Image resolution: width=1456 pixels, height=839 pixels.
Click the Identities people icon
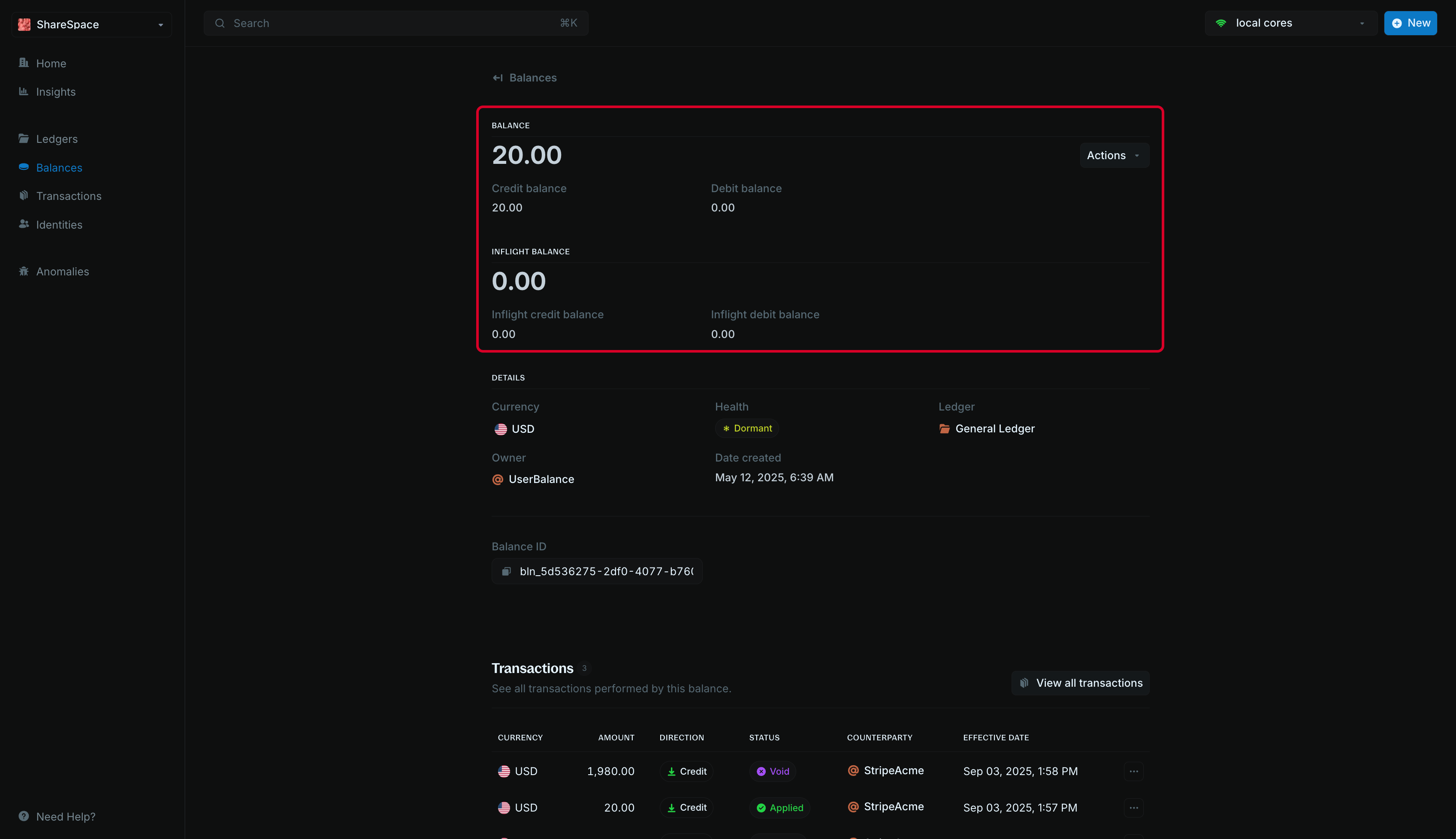click(24, 224)
